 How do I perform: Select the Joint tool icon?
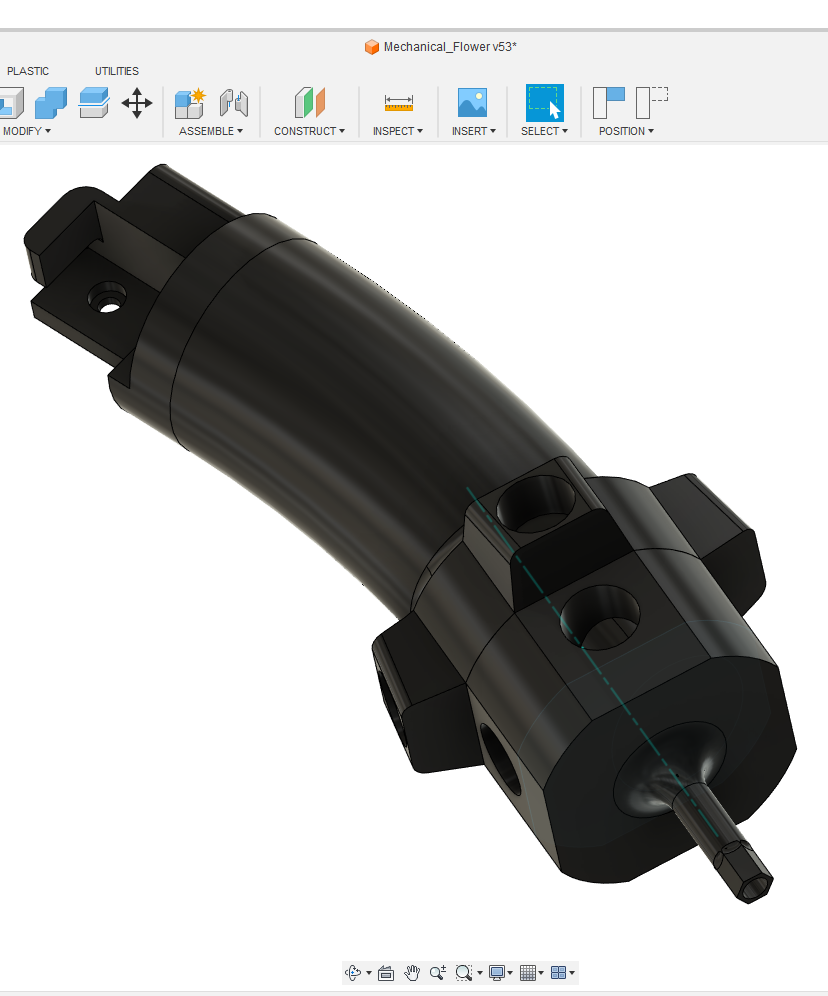(234, 103)
